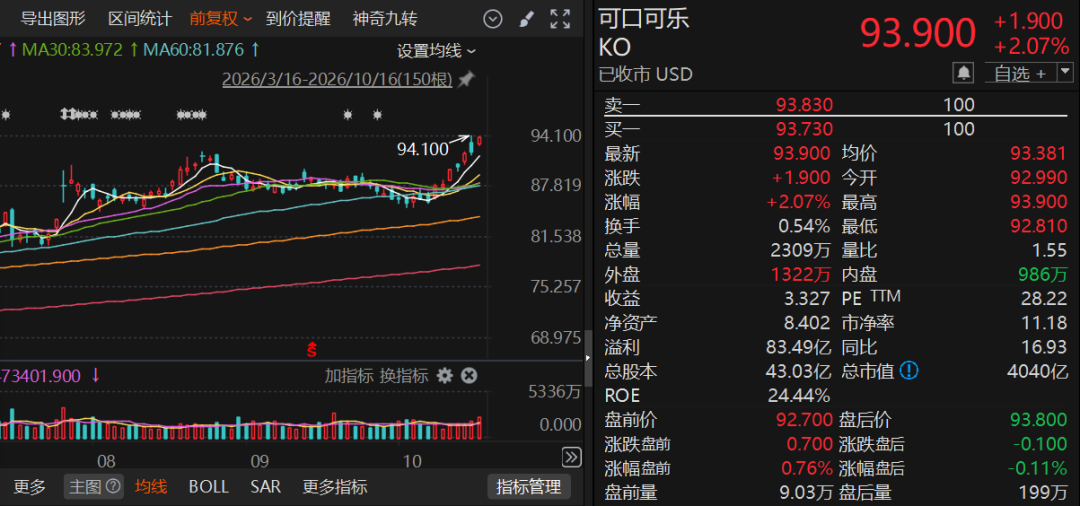Click 换指标 to change the indicator

(x=404, y=376)
